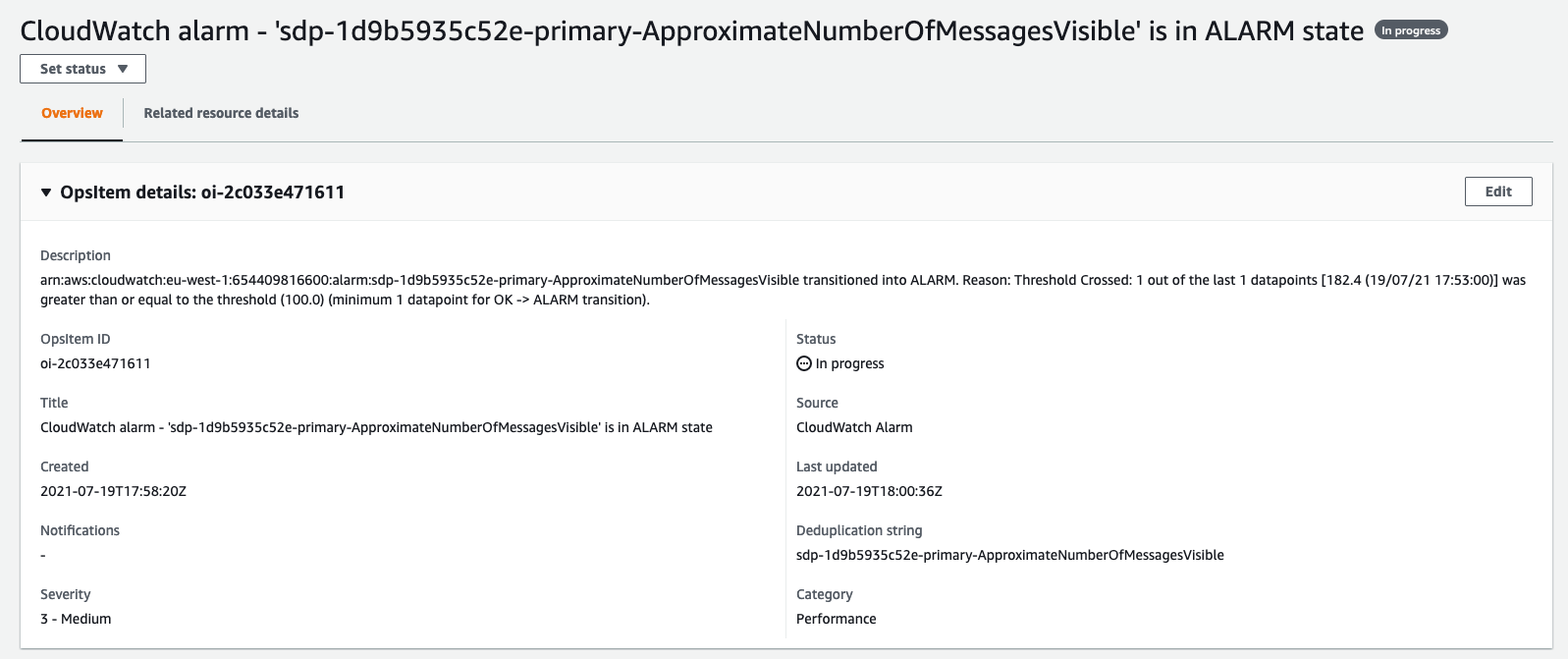Click the Set status dropdown arrow

pyautogui.click(x=123, y=69)
